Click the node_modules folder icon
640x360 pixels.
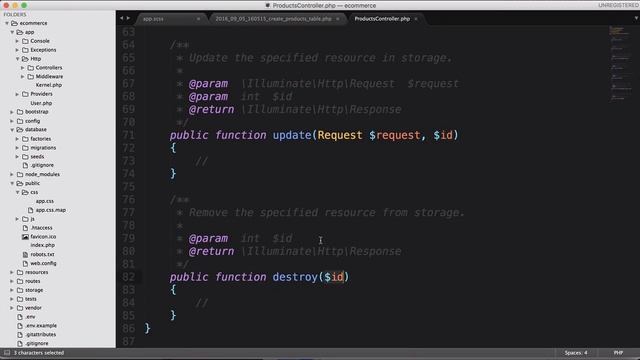click(20, 174)
